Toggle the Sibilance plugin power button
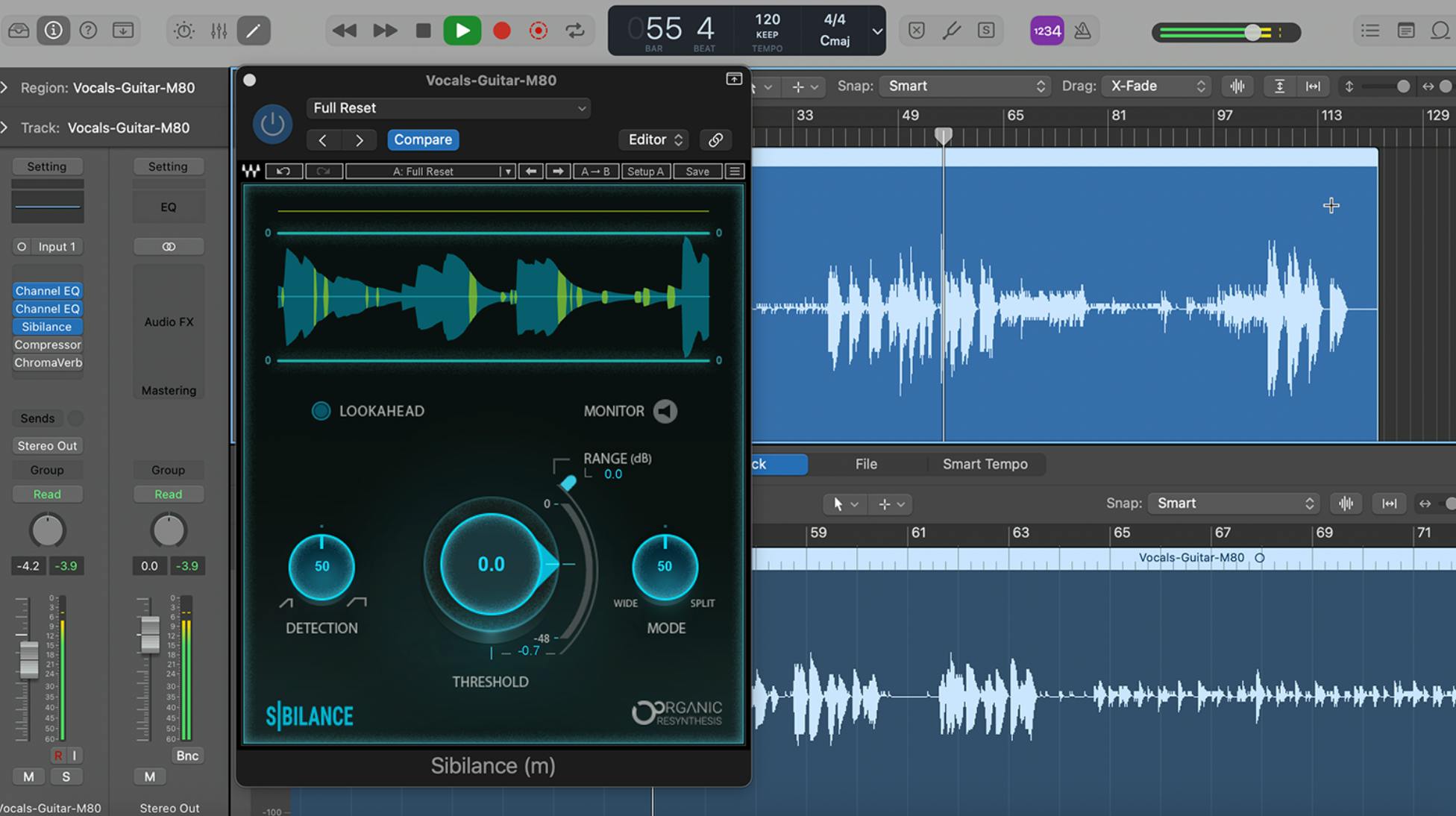 point(272,124)
